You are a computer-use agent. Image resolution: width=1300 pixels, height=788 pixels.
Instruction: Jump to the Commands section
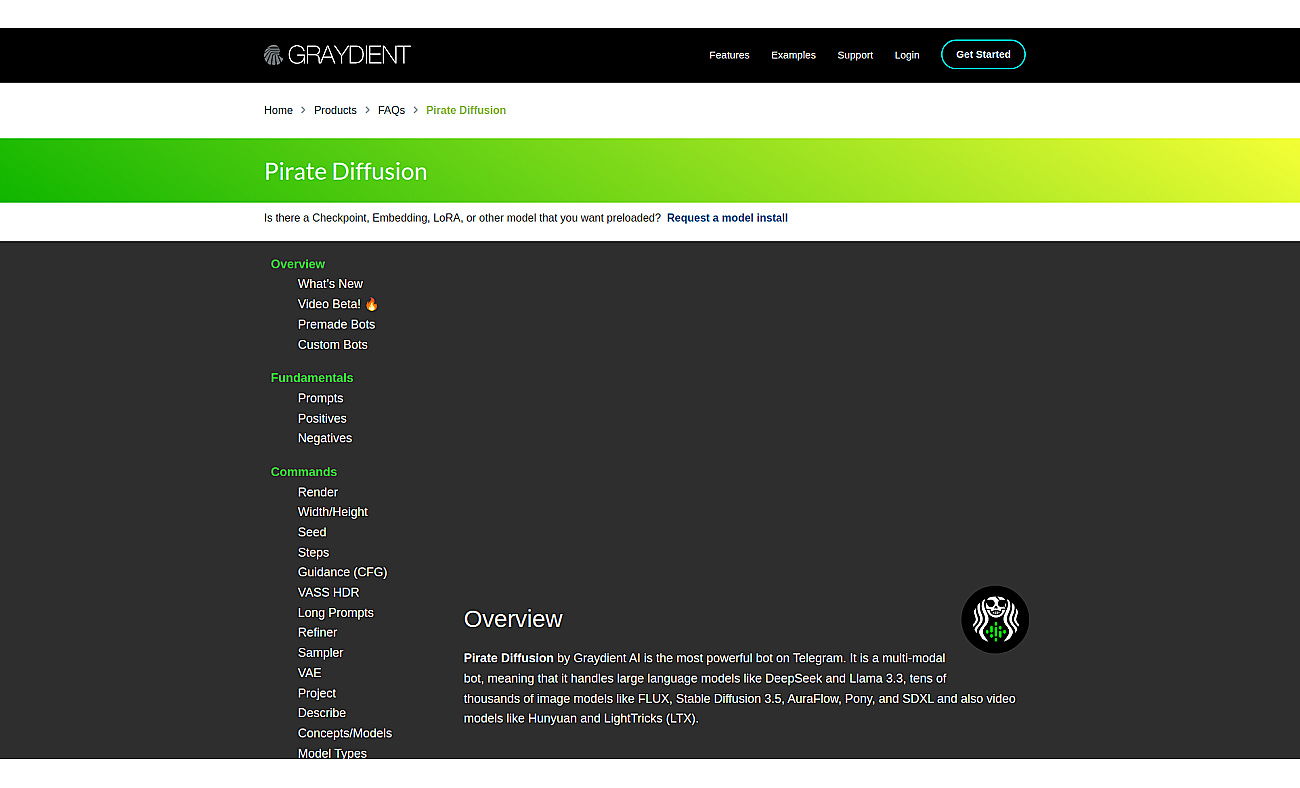(304, 472)
